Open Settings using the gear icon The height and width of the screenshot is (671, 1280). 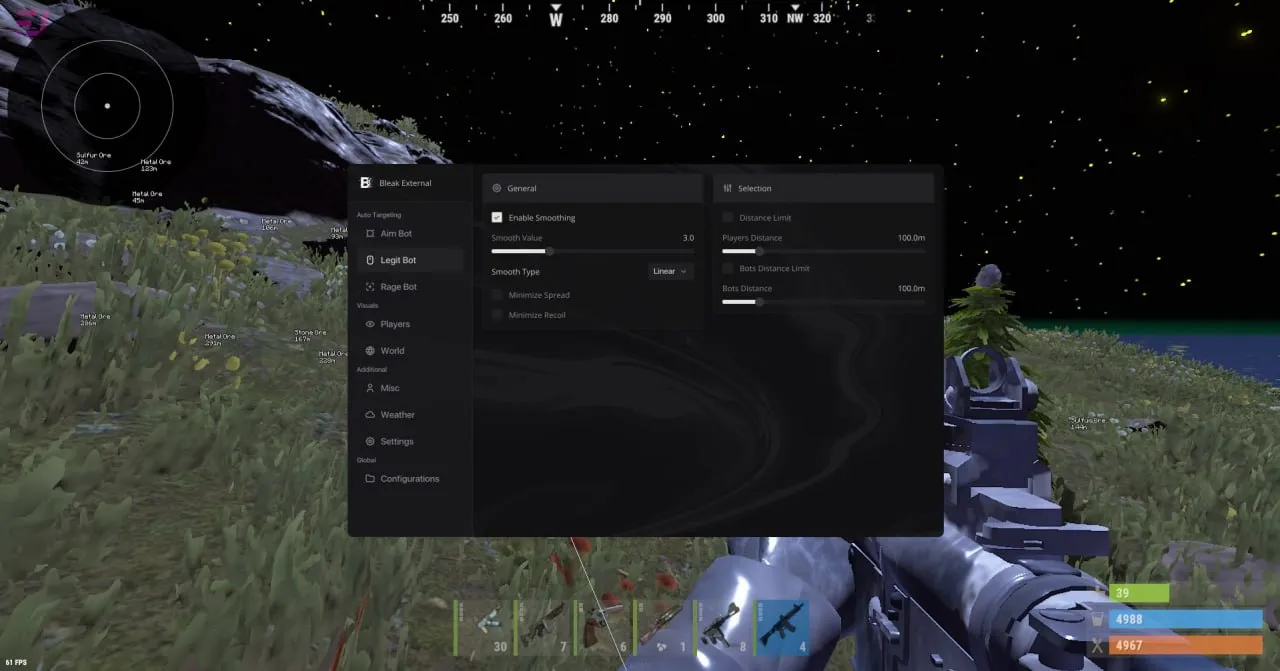point(370,442)
